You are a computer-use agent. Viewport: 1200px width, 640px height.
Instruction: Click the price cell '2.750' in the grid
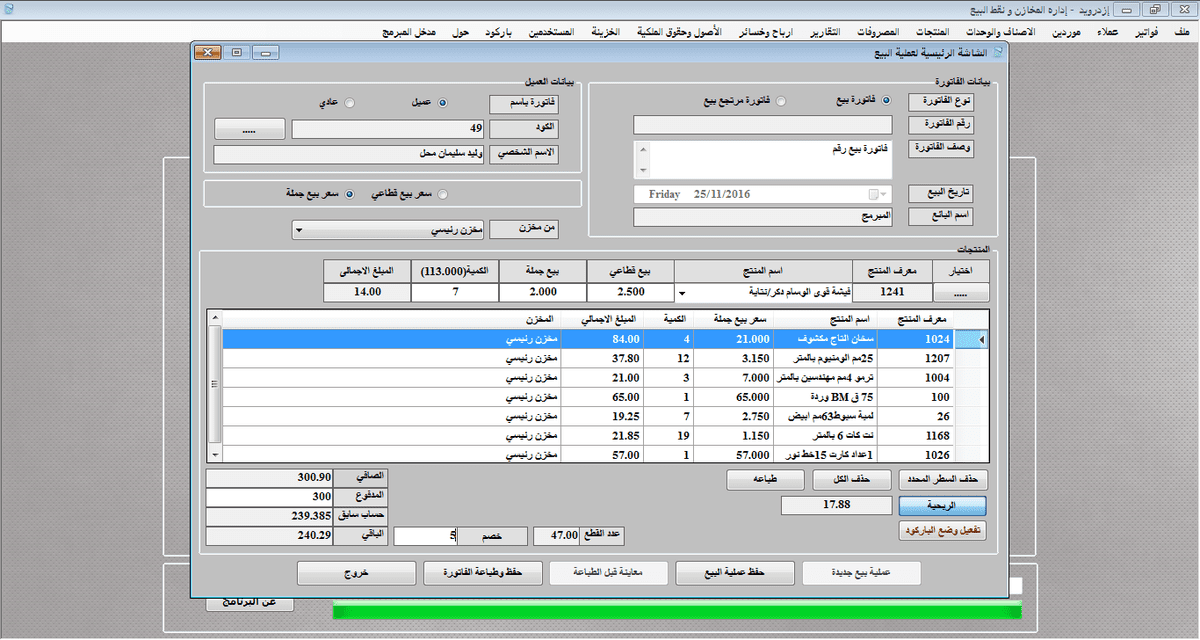[733, 416]
